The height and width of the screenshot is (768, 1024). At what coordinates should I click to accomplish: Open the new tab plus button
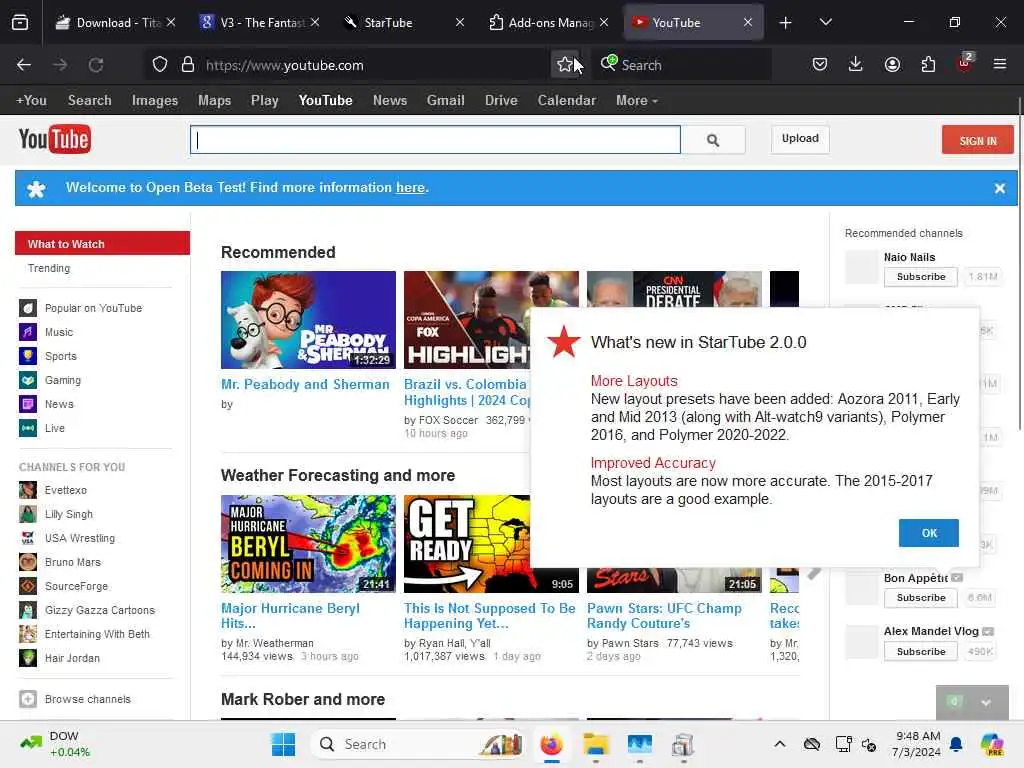[x=786, y=23]
